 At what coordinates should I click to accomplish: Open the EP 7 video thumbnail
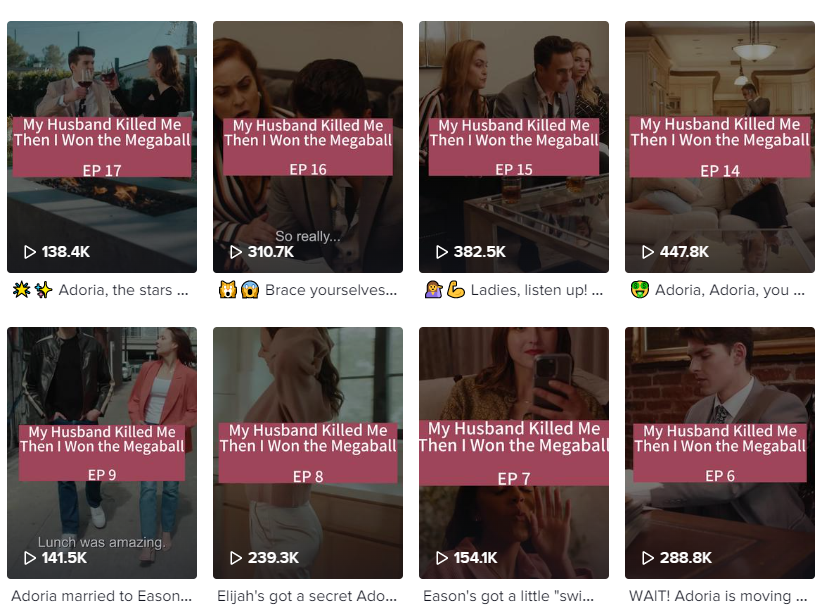[513, 452]
